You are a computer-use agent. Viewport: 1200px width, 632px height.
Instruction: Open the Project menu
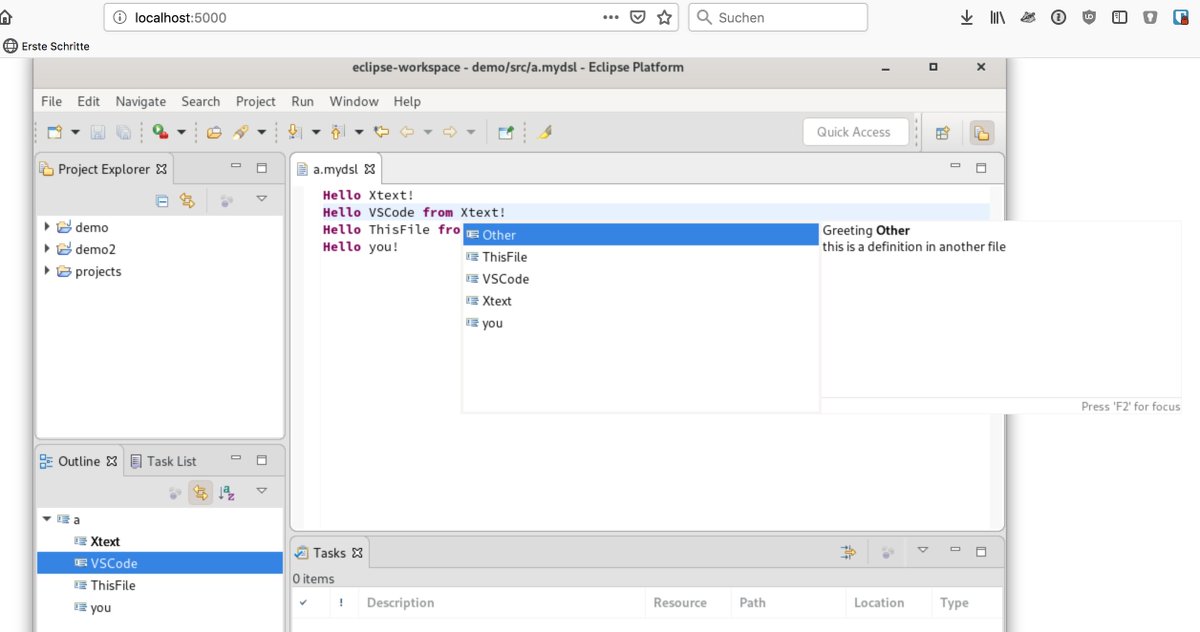[256, 101]
